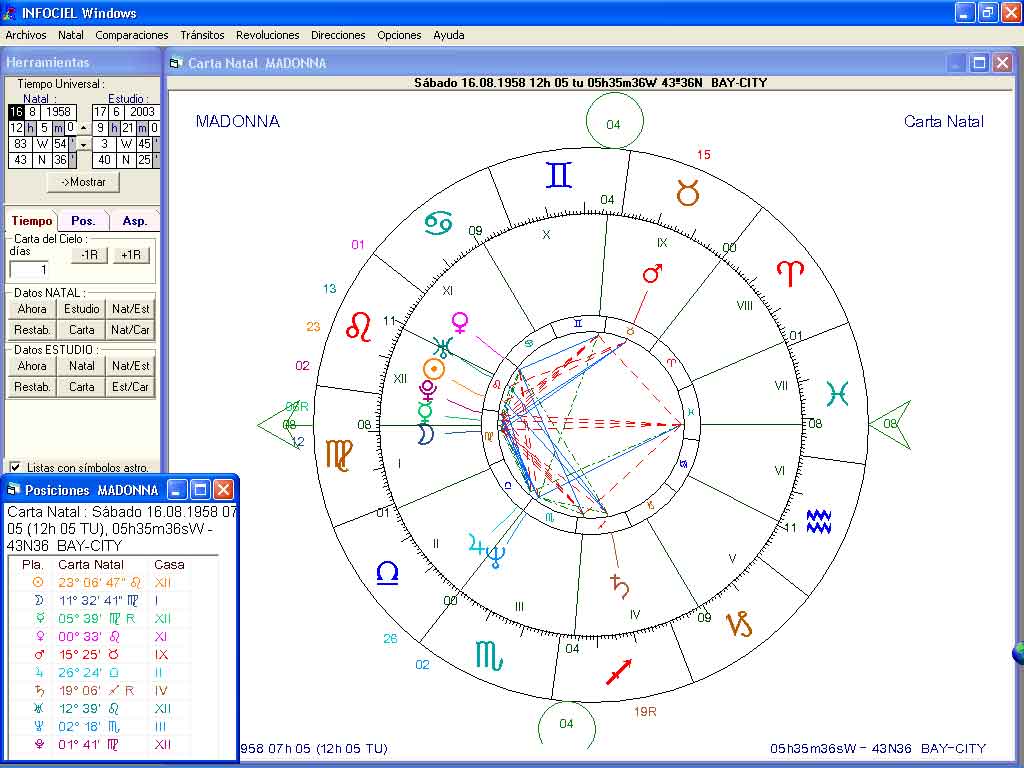The image size is (1024, 768).
Task: Switch to the Pos. tab
Action: point(83,221)
